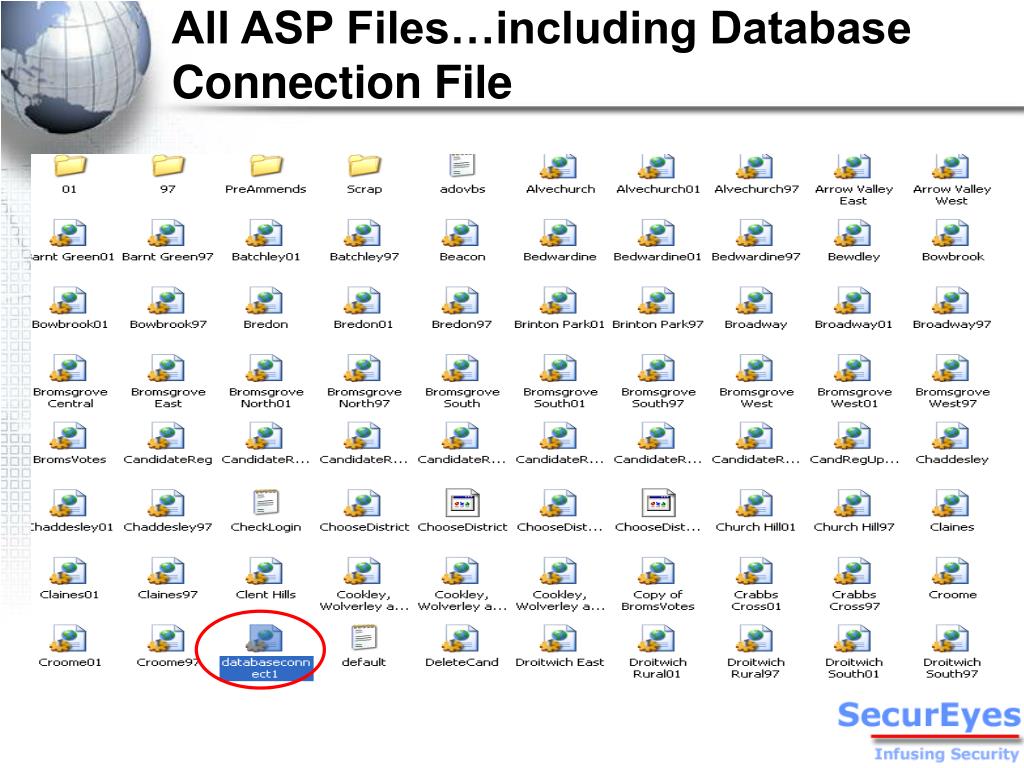
Task: Select the Copy of BromsVotes file icon
Action: (x=658, y=571)
